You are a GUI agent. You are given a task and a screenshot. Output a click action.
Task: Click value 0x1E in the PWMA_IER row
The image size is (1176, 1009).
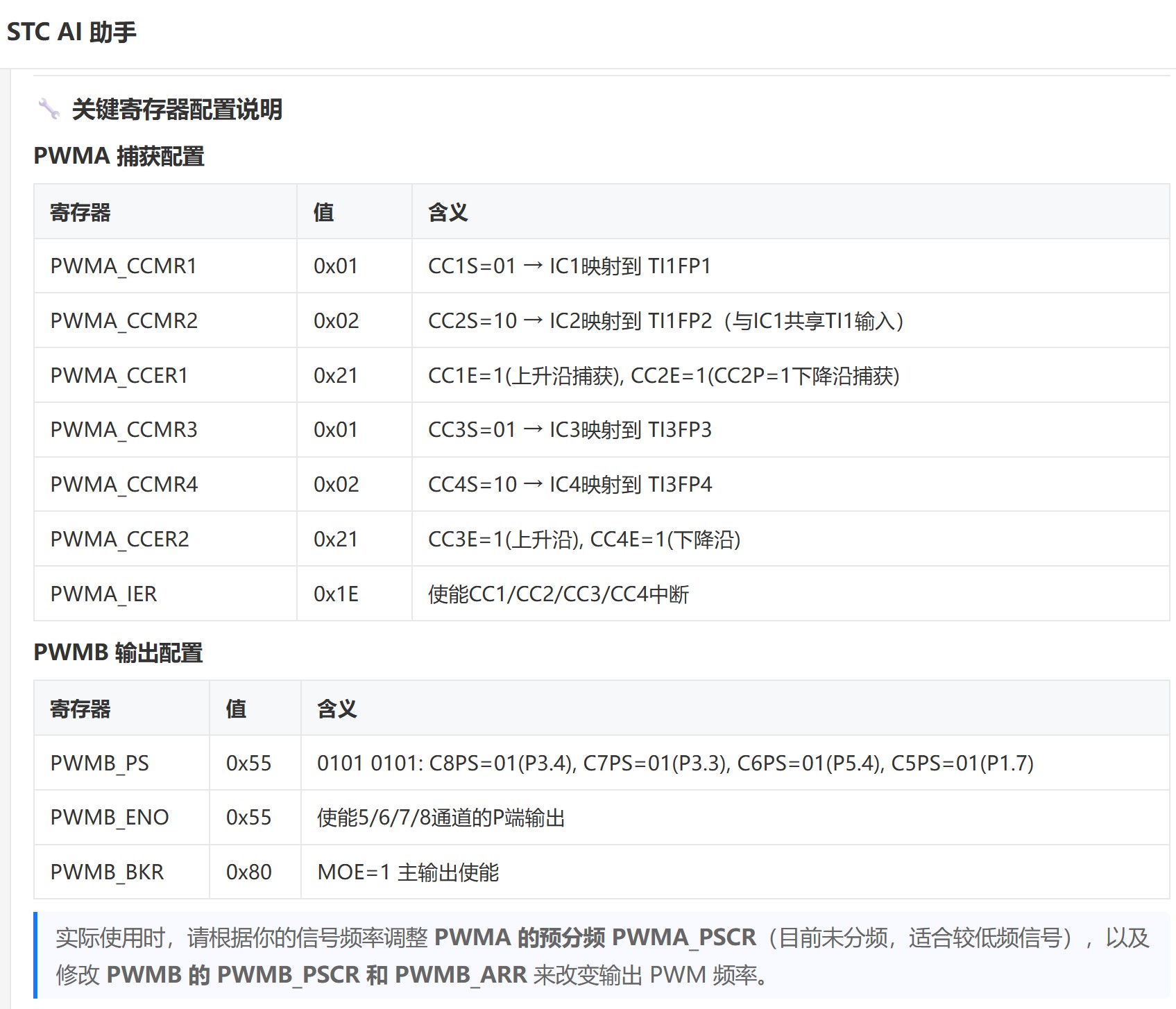[x=336, y=594]
